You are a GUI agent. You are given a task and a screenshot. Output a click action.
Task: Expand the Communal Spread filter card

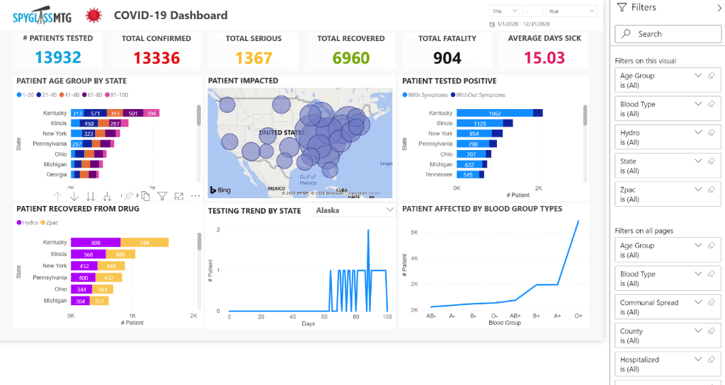[x=698, y=302]
